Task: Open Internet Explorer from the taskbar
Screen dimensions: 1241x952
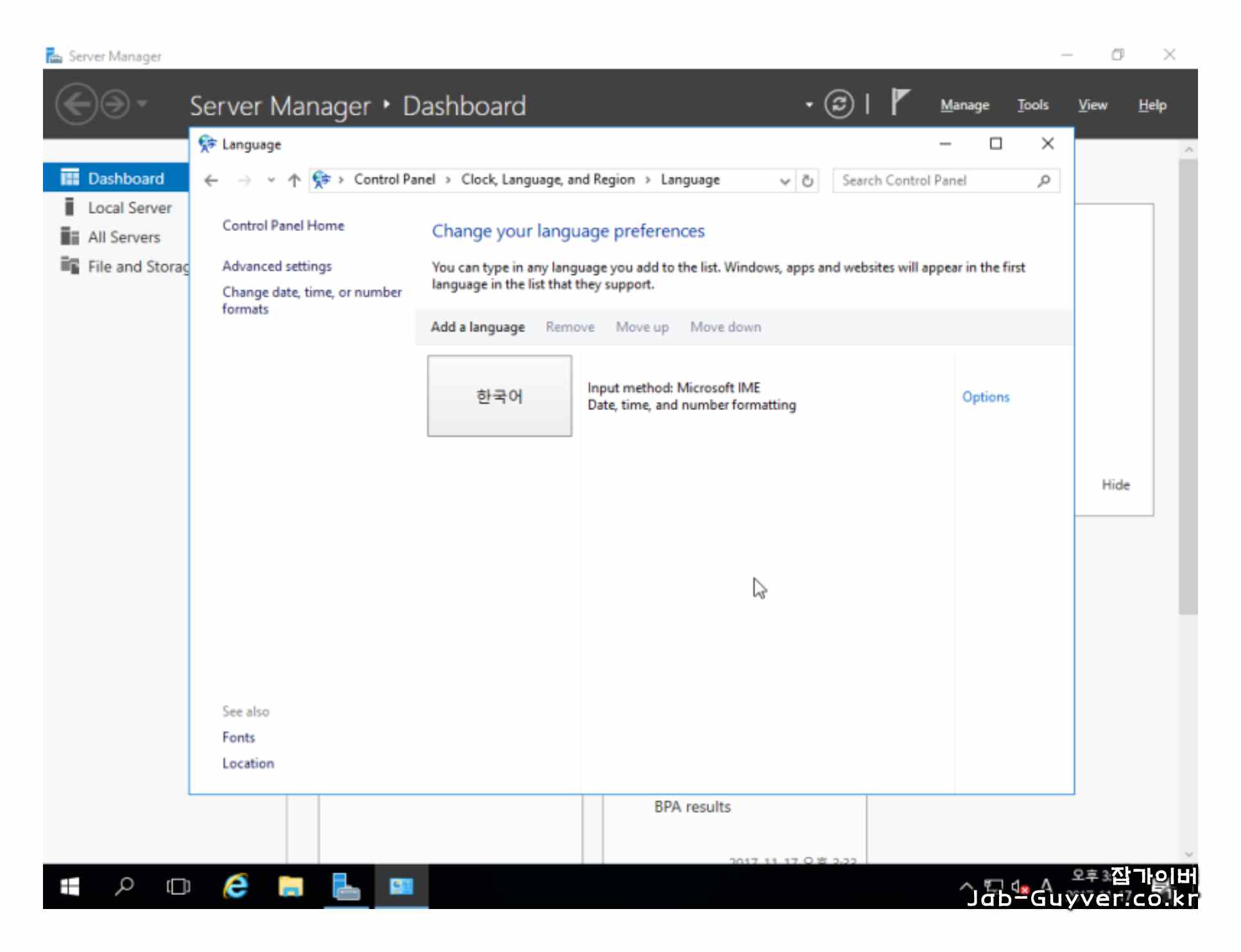Action: coord(235,886)
